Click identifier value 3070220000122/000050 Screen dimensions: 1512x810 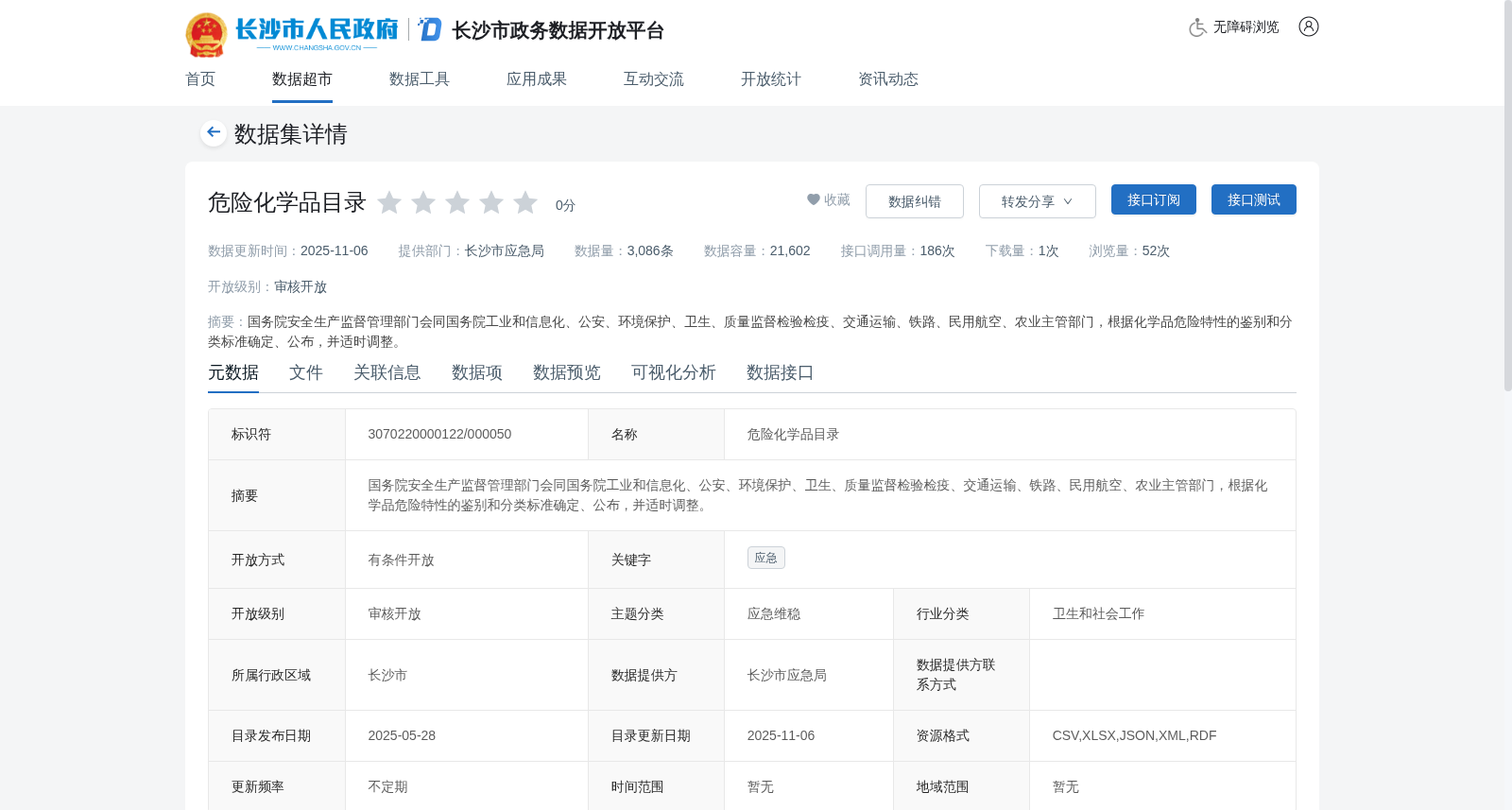(439, 434)
